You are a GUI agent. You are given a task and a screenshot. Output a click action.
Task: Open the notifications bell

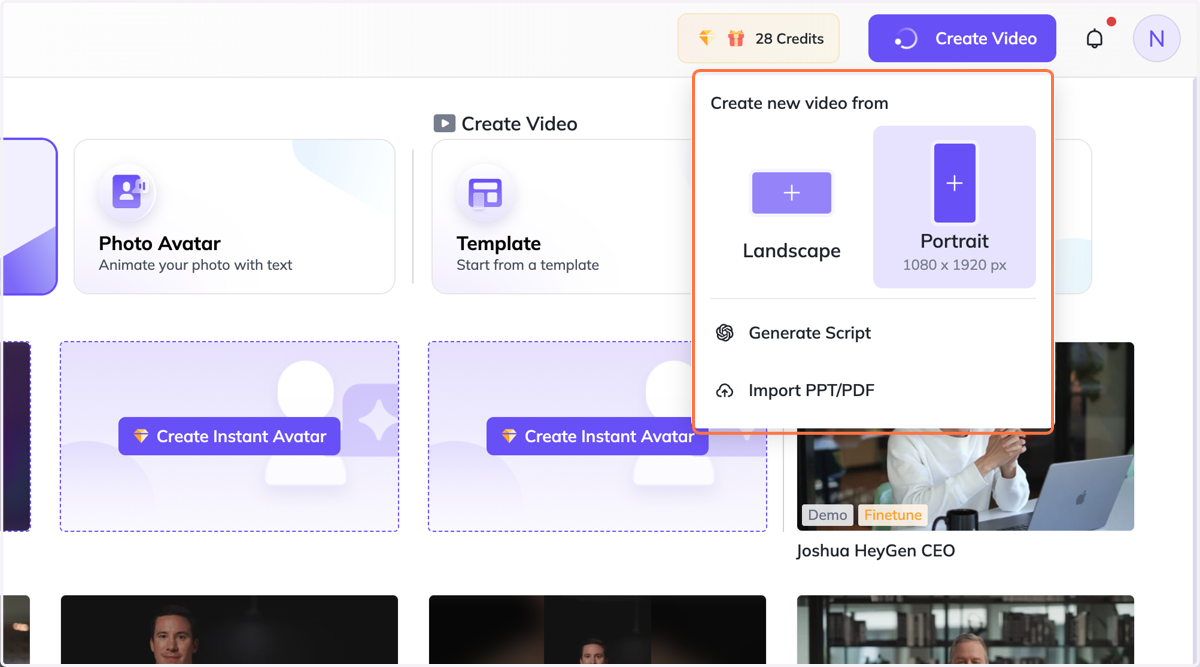point(1095,39)
